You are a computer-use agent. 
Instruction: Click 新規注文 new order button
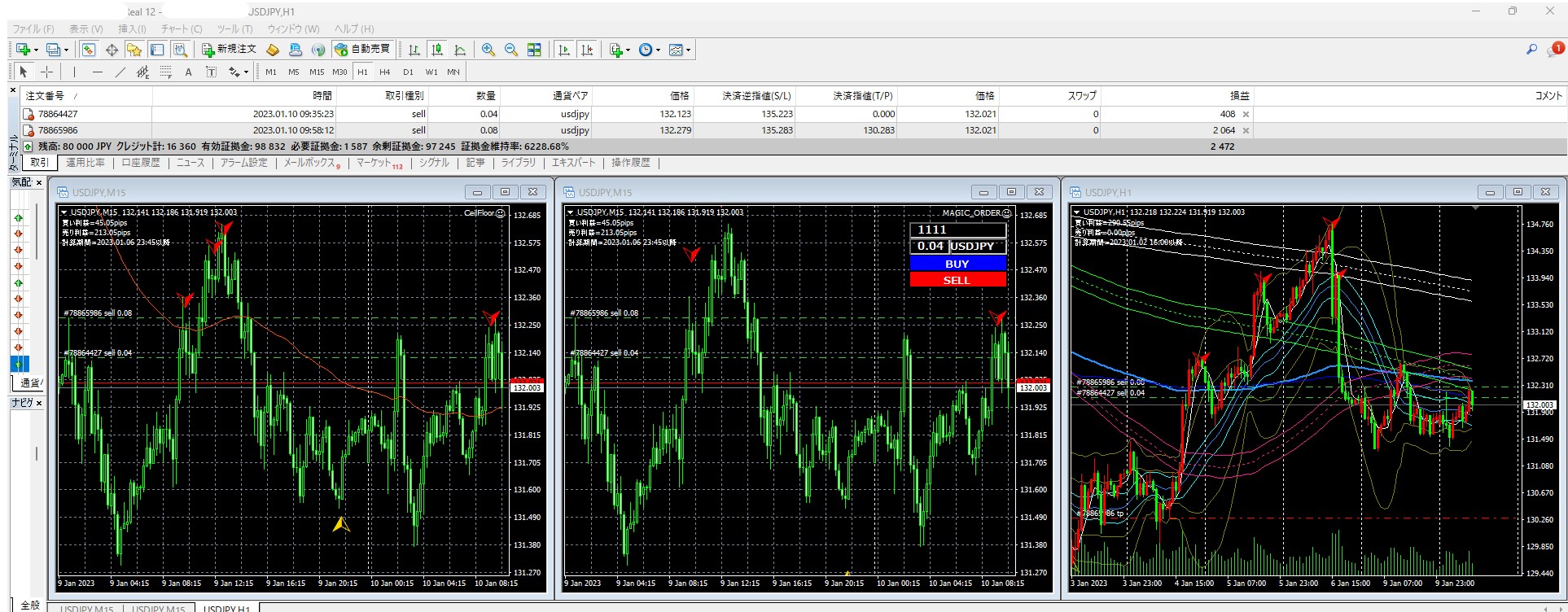(x=229, y=50)
